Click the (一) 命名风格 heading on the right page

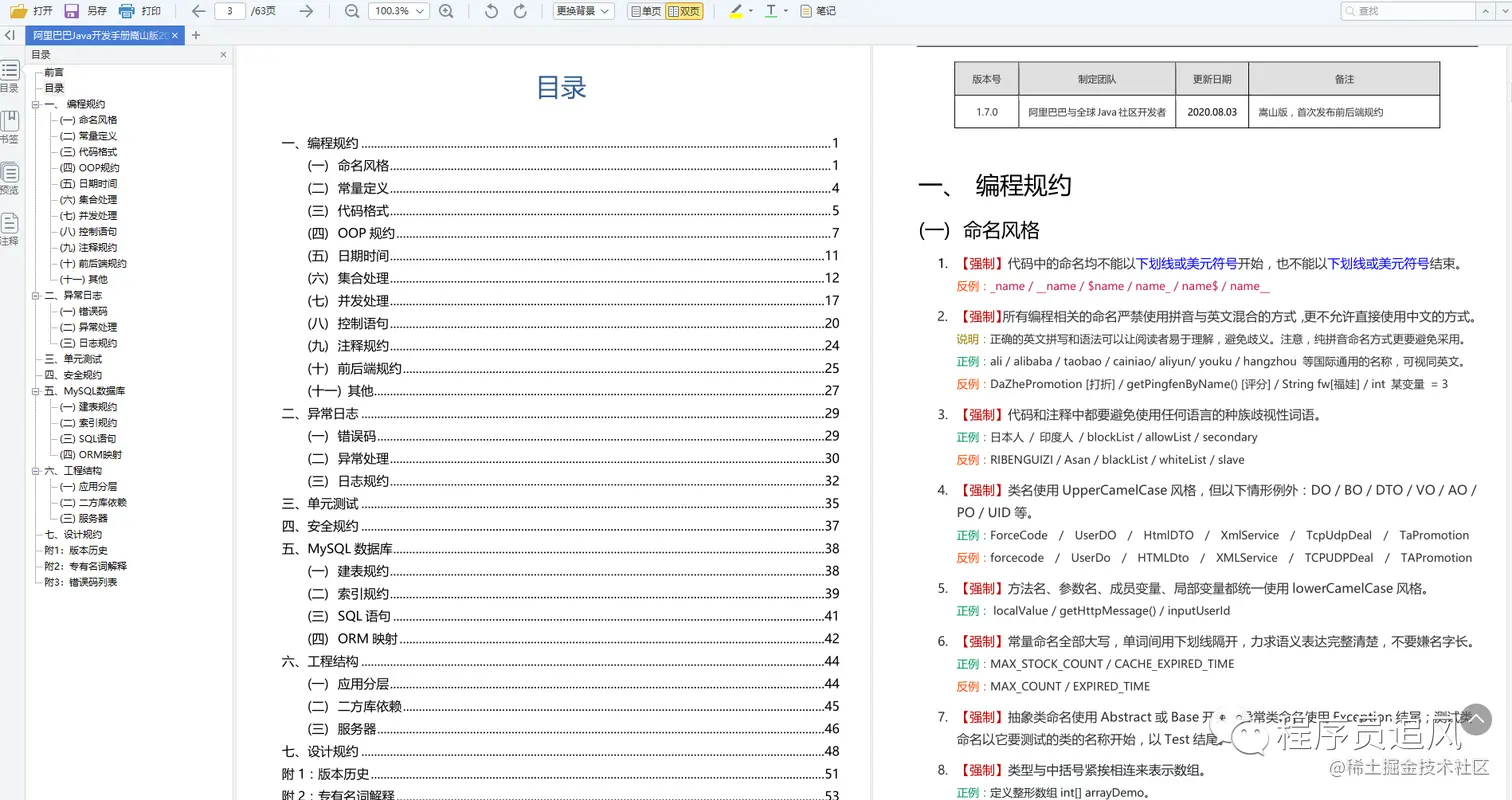coord(979,231)
